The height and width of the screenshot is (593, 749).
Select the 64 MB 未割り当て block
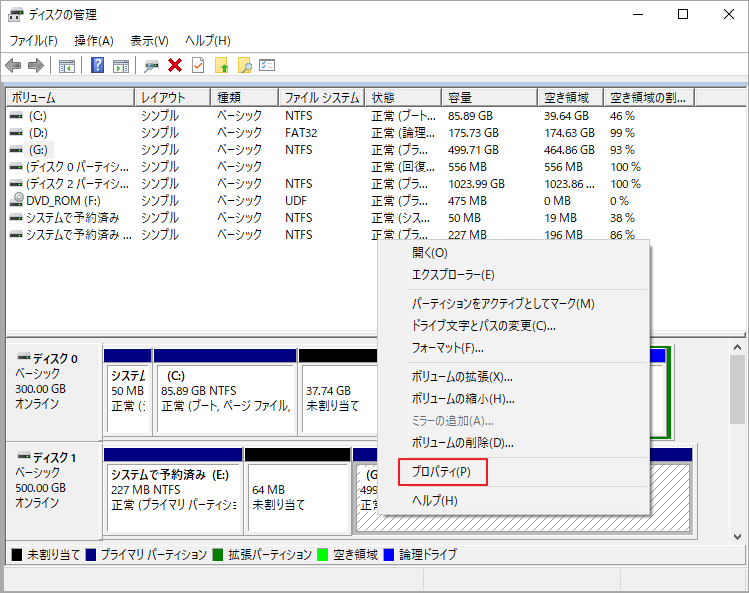[x=298, y=491]
